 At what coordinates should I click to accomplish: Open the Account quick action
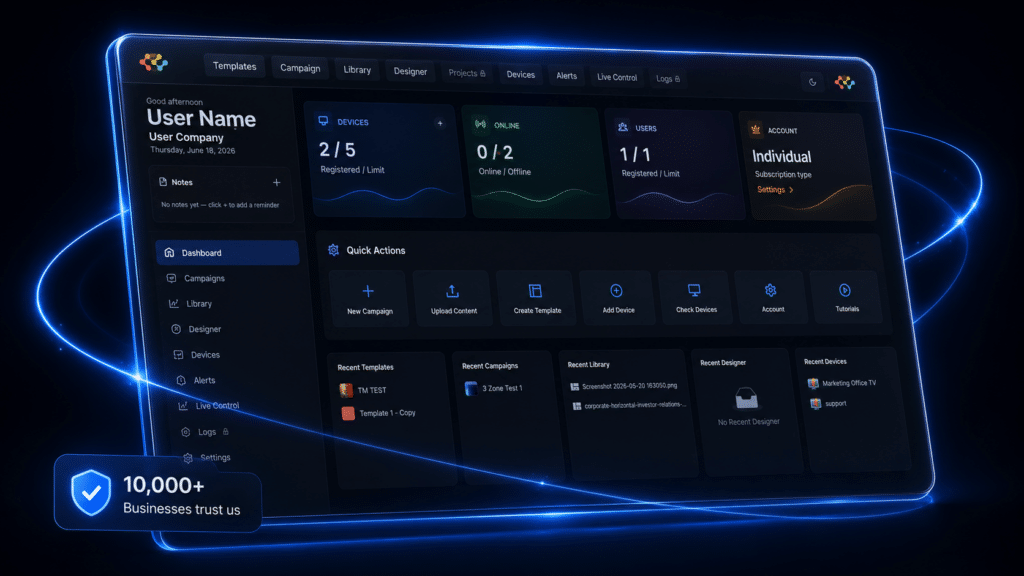773,297
